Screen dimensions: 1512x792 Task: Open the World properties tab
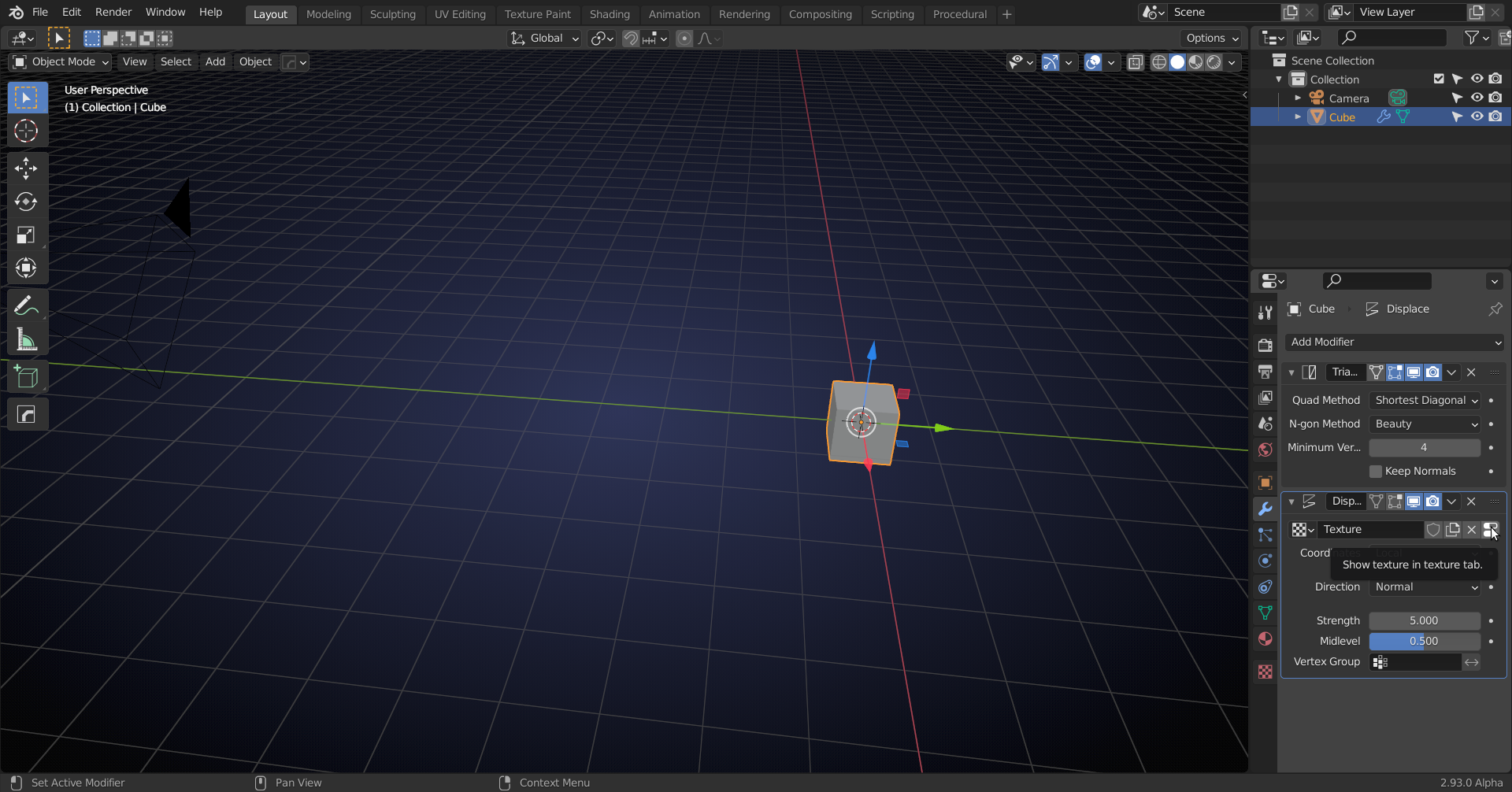(x=1266, y=450)
